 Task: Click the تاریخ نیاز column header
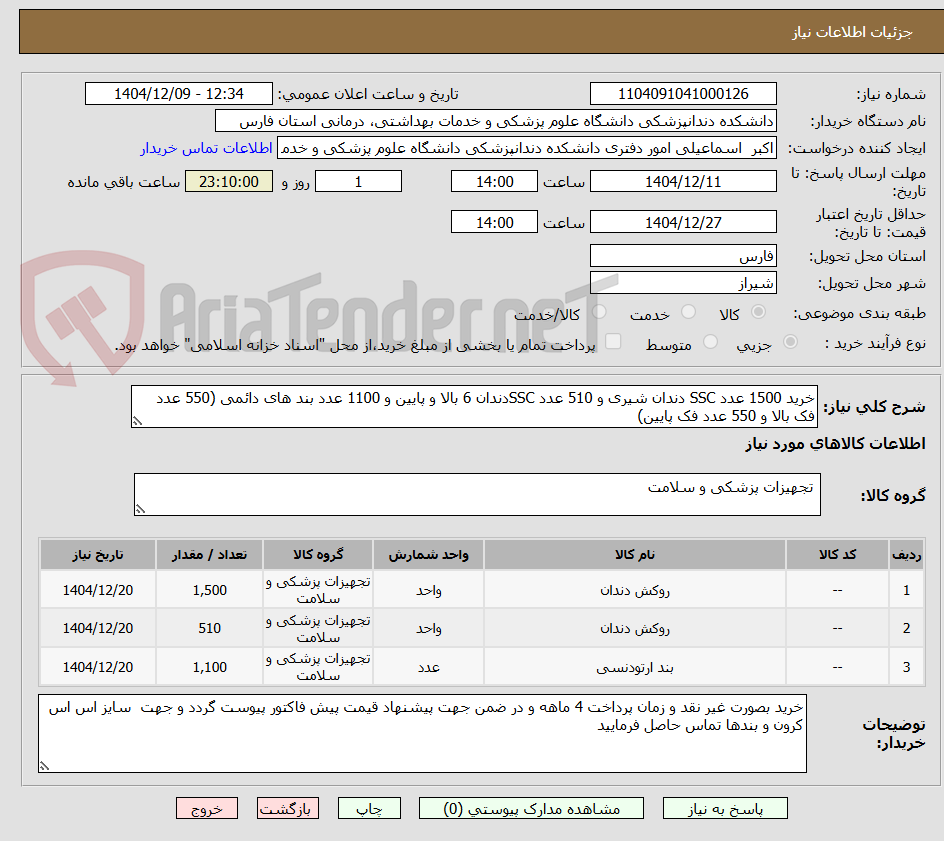(98, 554)
